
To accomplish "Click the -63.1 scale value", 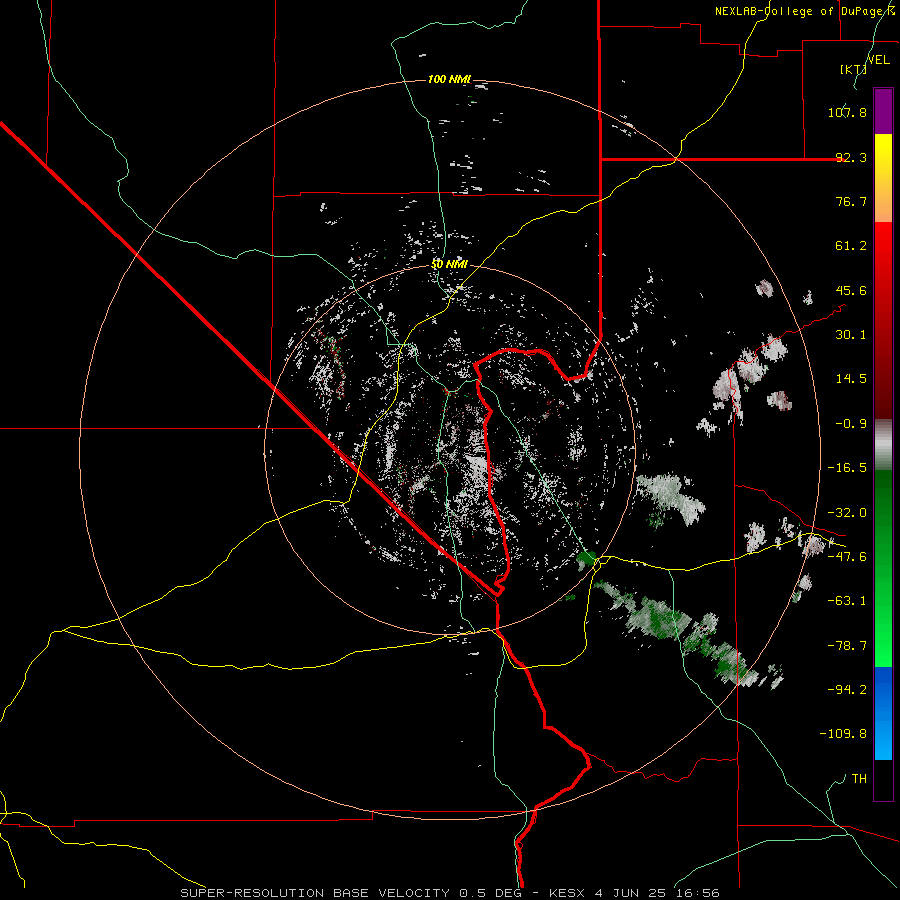I will (x=847, y=601).
